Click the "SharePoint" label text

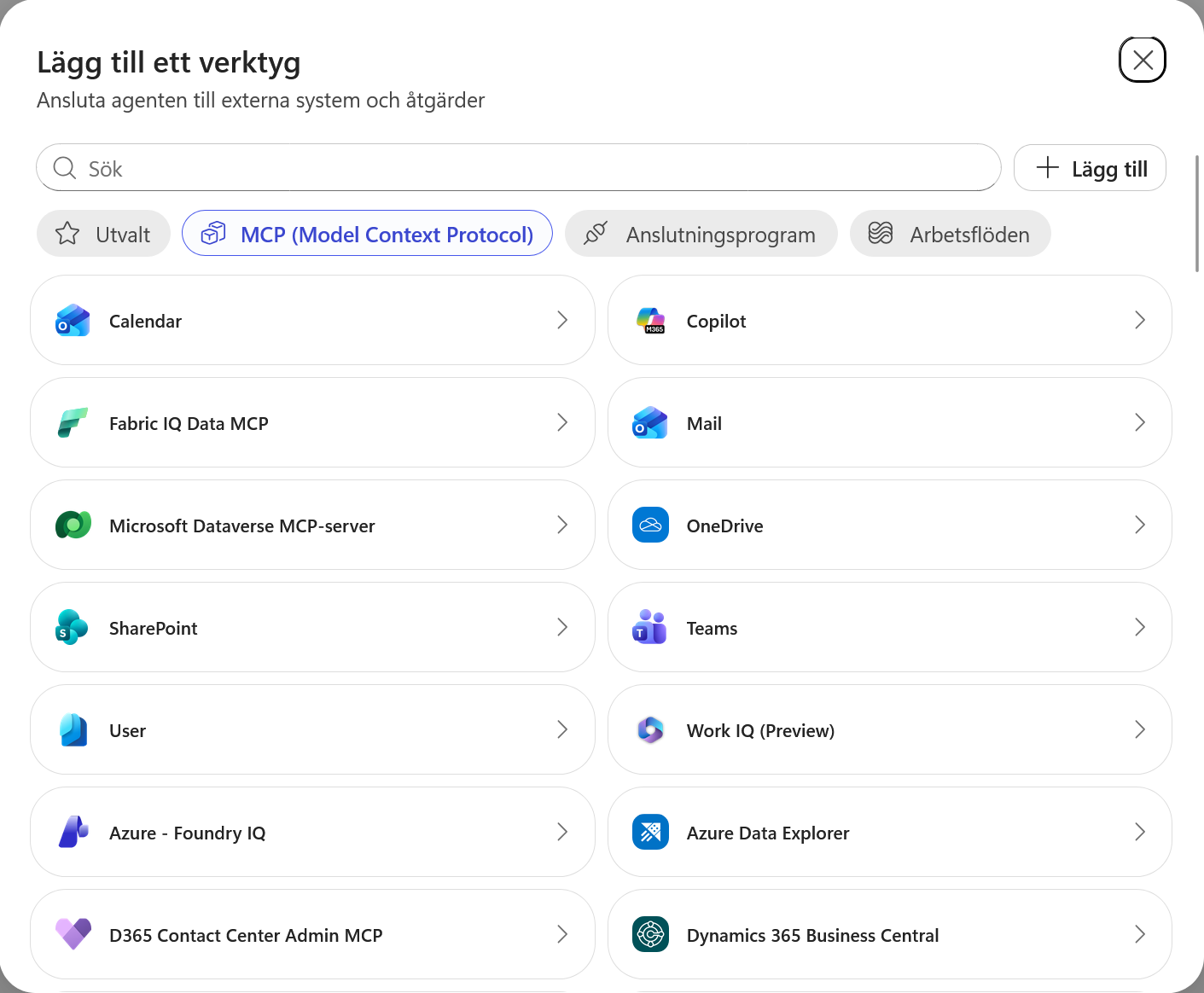154,629
